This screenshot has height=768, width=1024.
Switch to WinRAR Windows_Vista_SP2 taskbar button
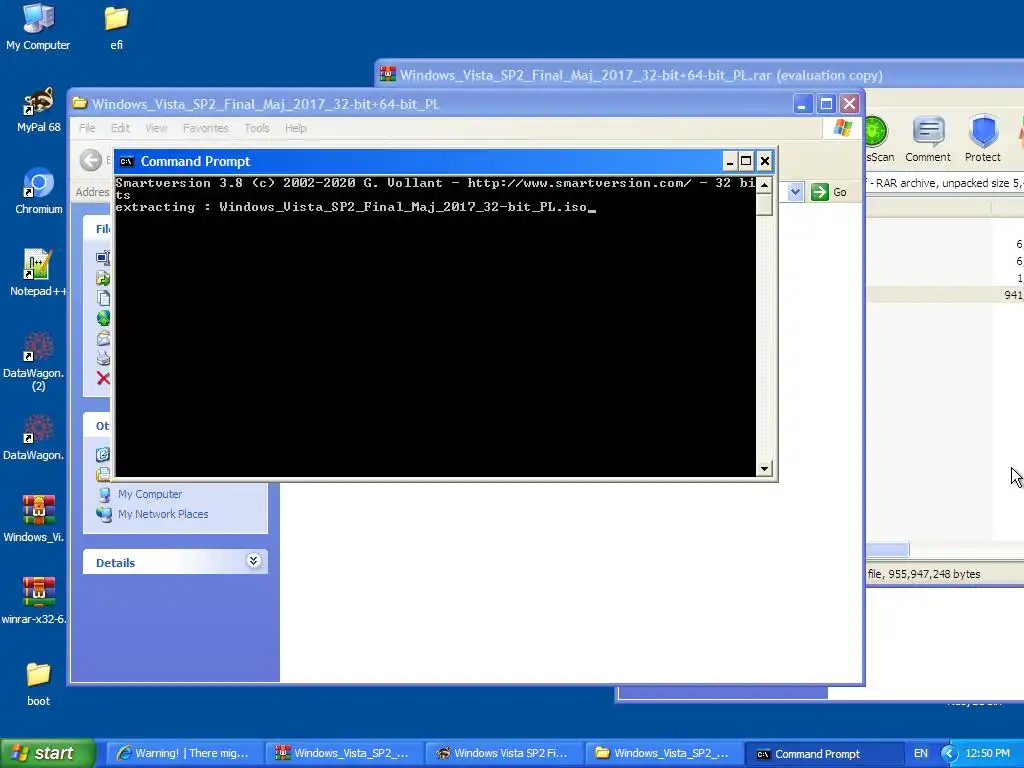point(344,753)
